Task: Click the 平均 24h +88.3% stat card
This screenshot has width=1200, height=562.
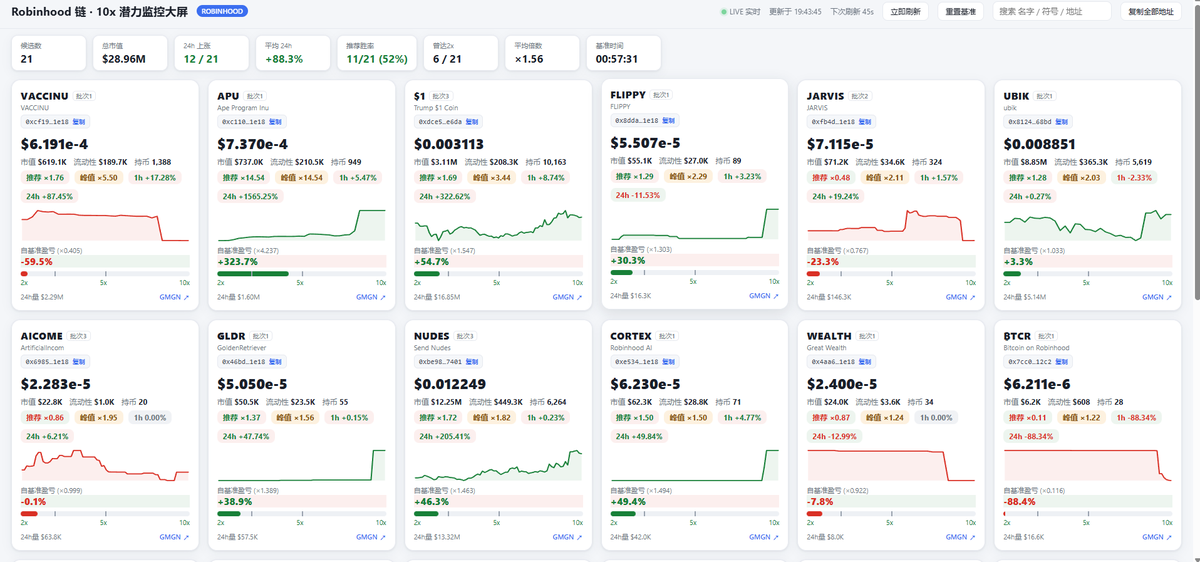Action: [293, 53]
